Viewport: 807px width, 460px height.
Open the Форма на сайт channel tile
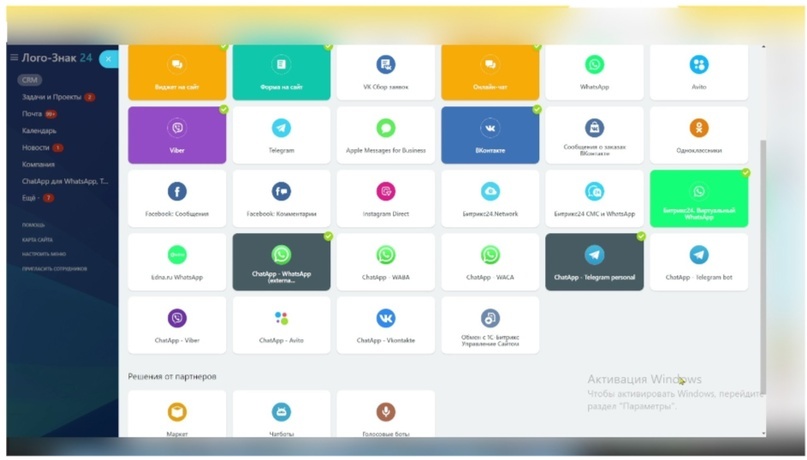[x=282, y=72]
